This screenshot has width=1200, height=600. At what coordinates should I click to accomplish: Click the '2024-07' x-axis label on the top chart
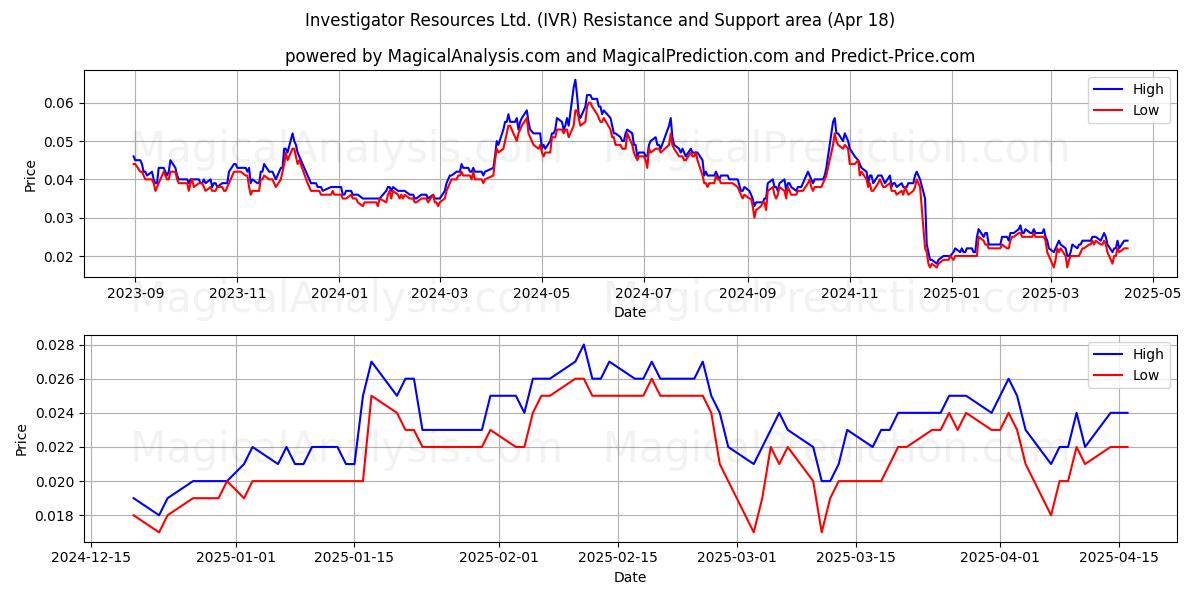(x=643, y=294)
